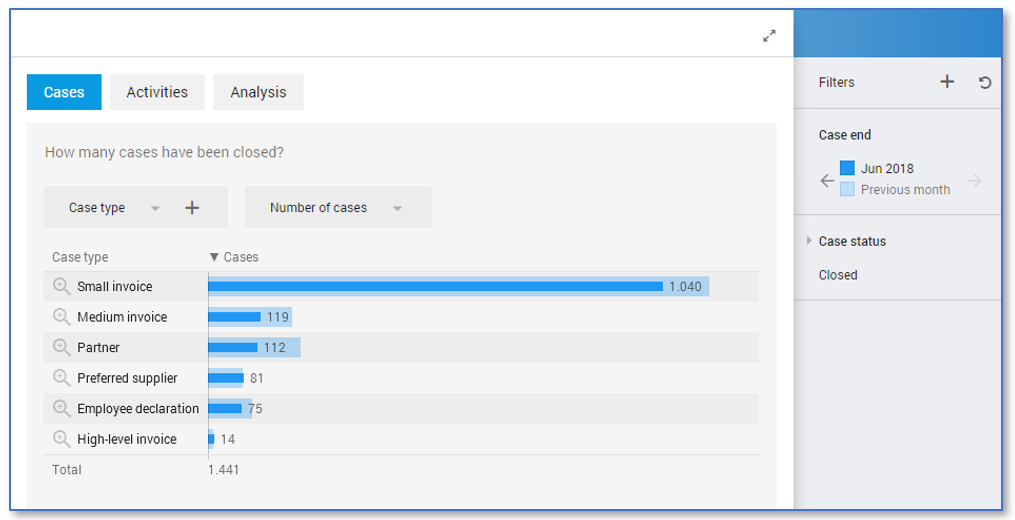Click magnifier icon beside Medium invoice
1015x520 pixels.
click(62, 317)
